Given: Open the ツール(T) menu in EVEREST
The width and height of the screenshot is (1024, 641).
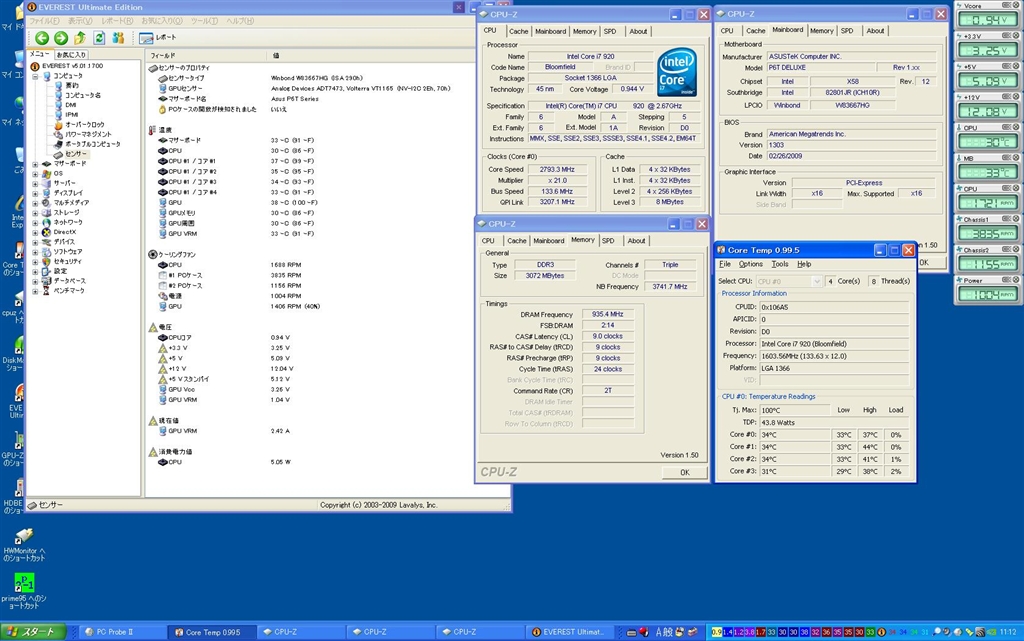Looking at the screenshot, I should tap(203, 21).
